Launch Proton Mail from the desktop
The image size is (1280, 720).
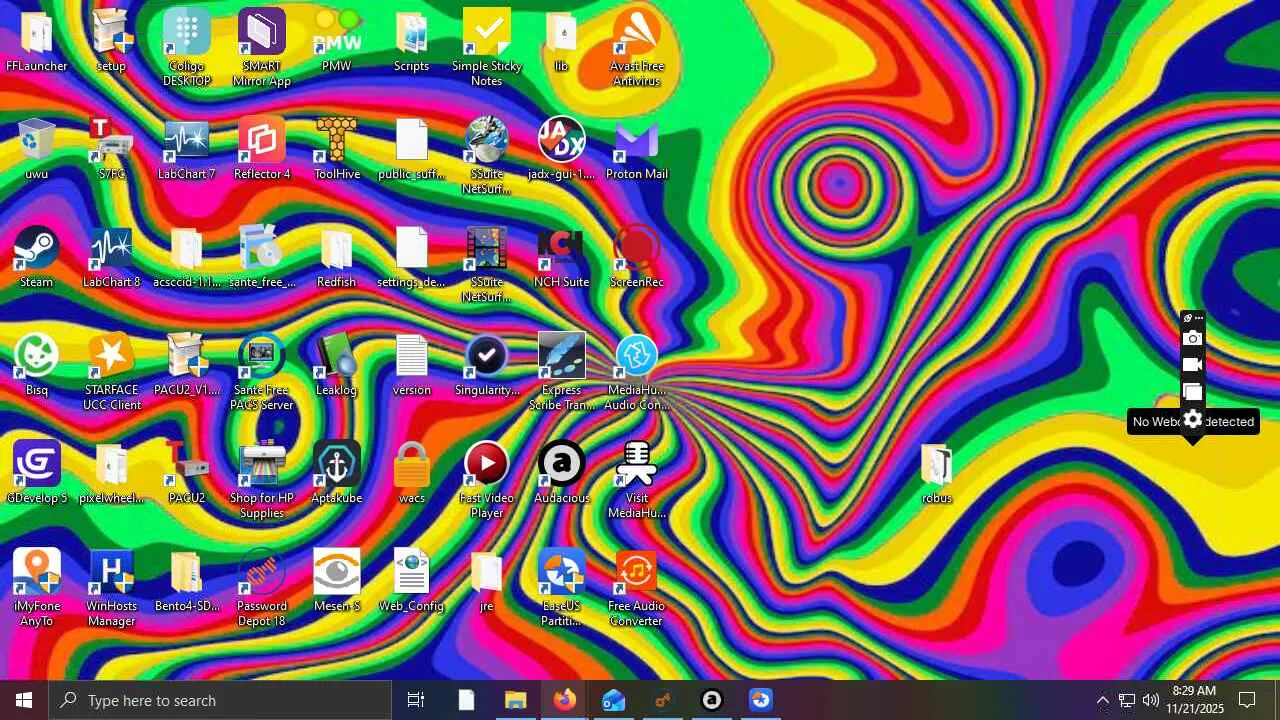637,149
